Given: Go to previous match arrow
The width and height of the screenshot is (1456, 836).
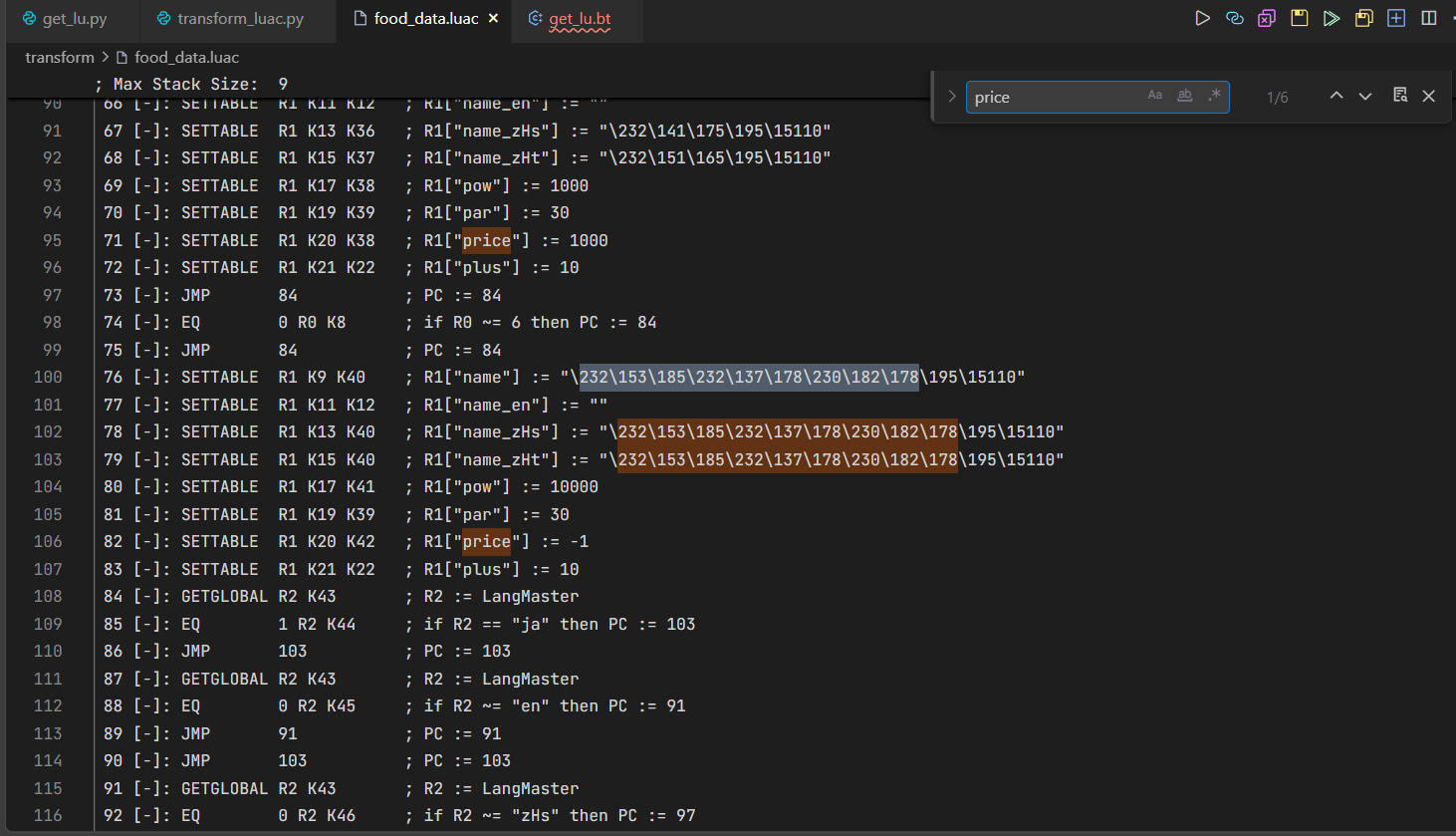Looking at the screenshot, I should (1336, 96).
